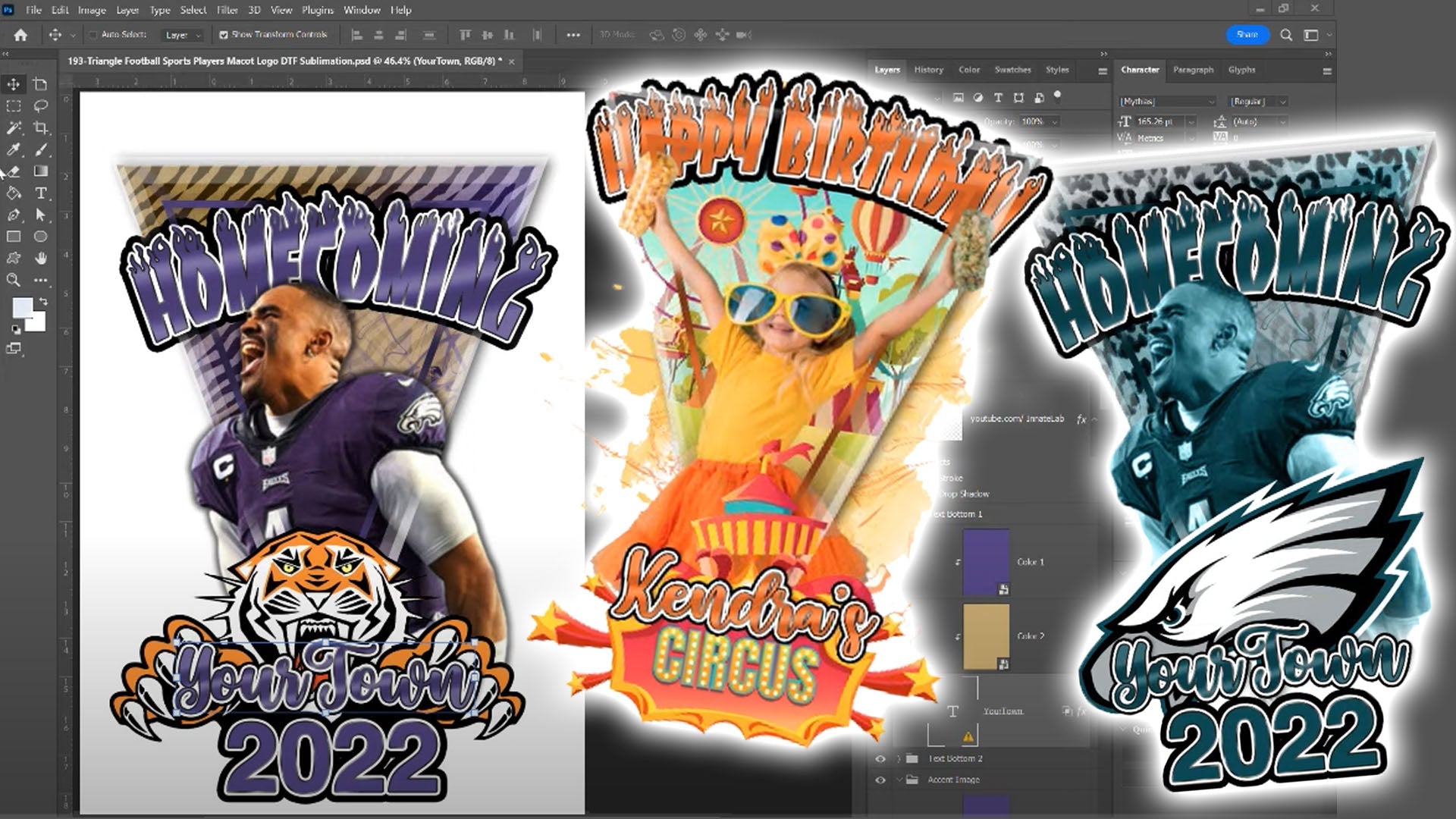Image resolution: width=1456 pixels, height=819 pixels.
Task: Select the Rectangular Marquee tool
Action: click(x=14, y=106)
